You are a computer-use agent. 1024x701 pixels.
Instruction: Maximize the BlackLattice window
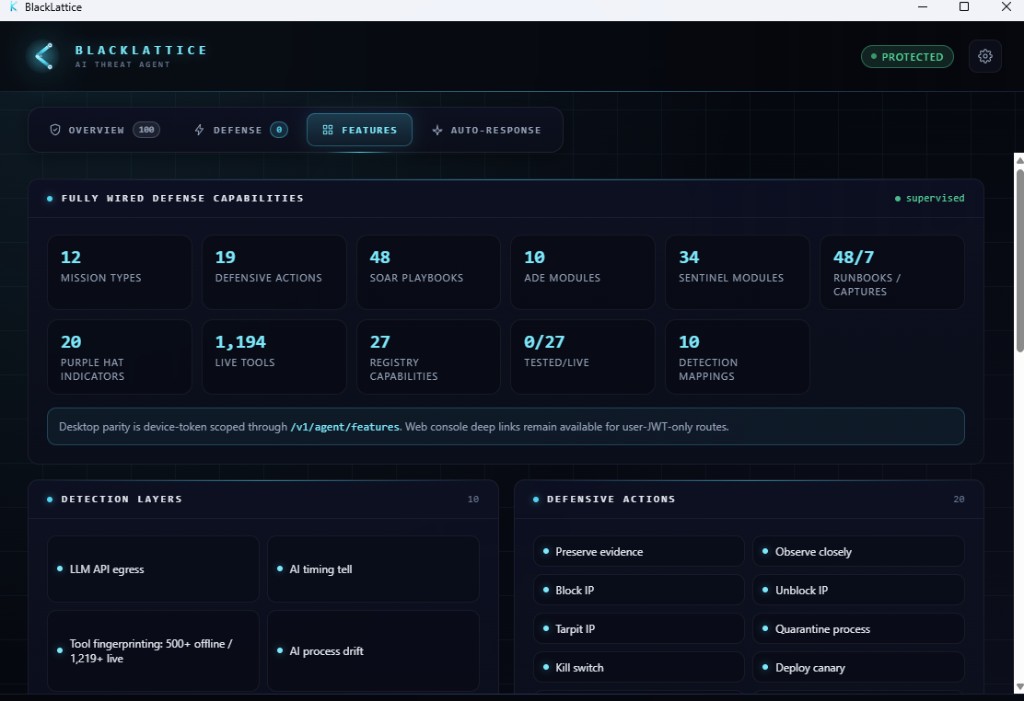tap(963, 7)
